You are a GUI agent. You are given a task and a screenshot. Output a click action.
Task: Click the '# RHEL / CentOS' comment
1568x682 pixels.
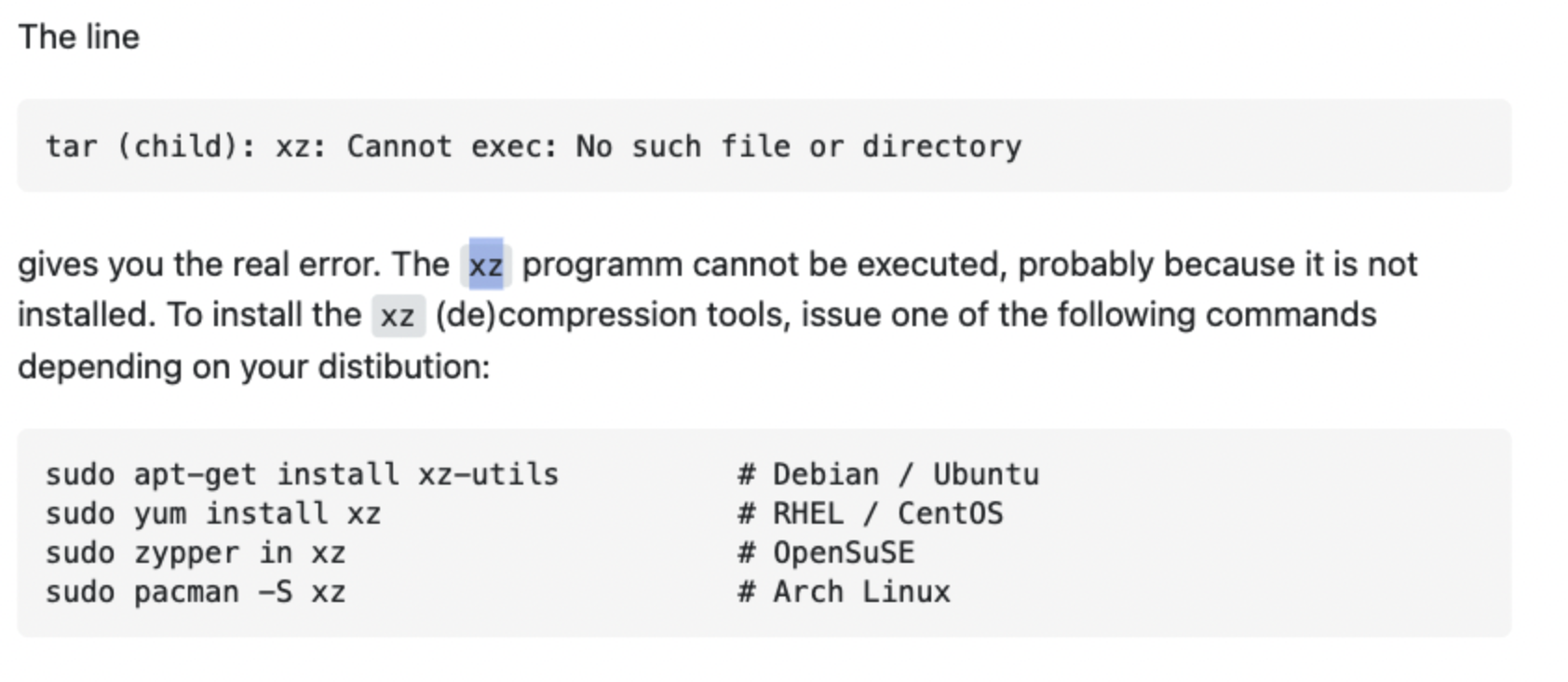coord(871,513)
